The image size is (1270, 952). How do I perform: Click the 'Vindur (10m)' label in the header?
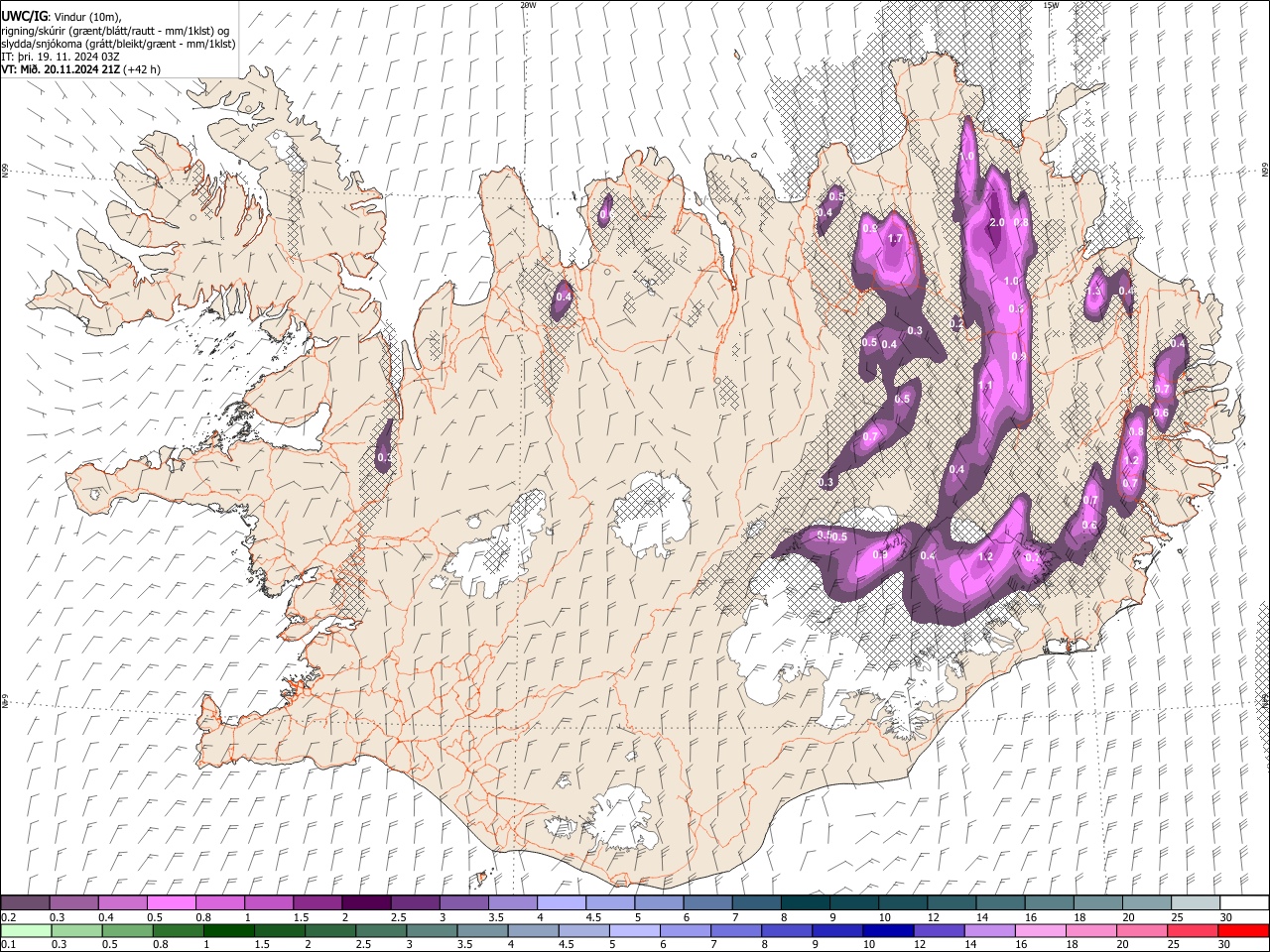click(86, 17)
